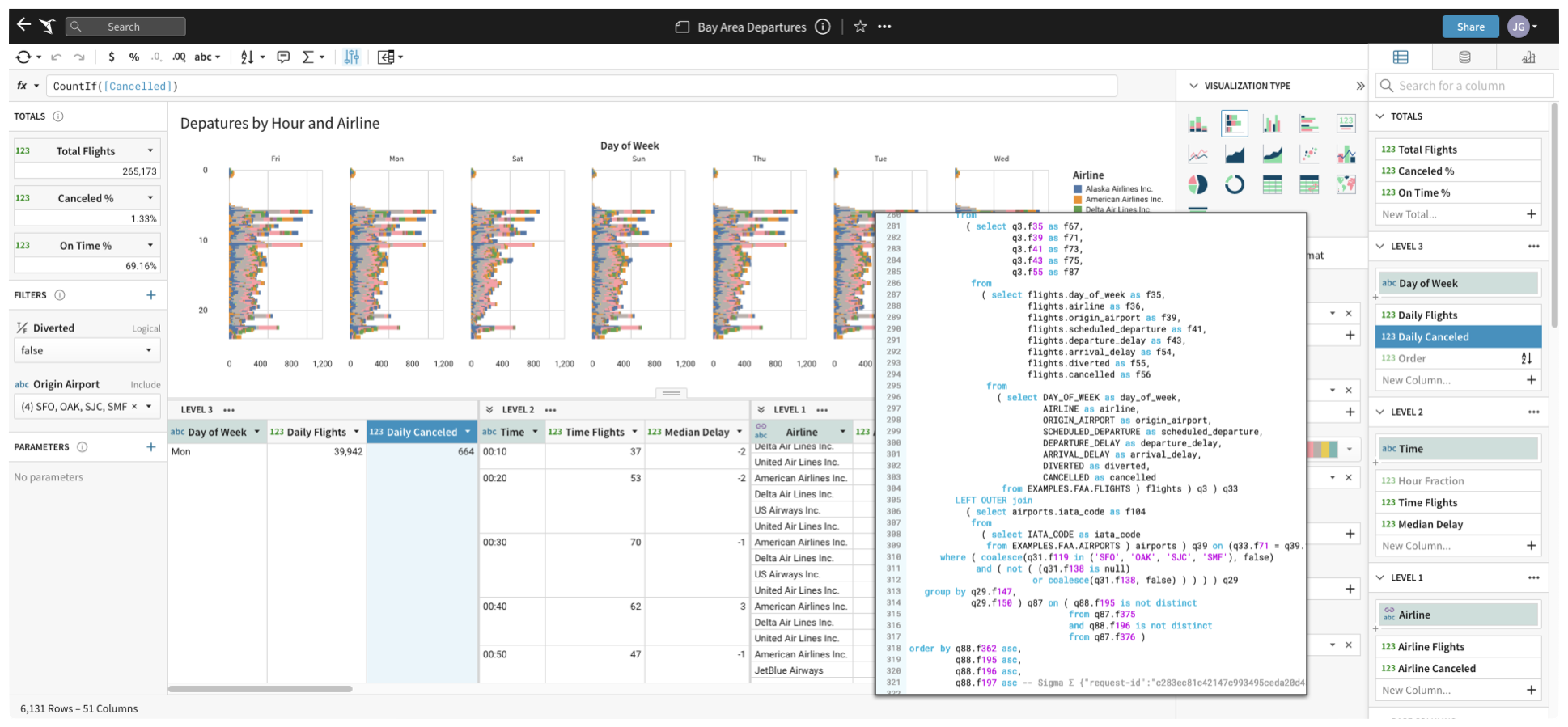This screenshot has height=727, width=1568.
Task: Open the Diverted filter value dropdown
Action: (149, 350)
